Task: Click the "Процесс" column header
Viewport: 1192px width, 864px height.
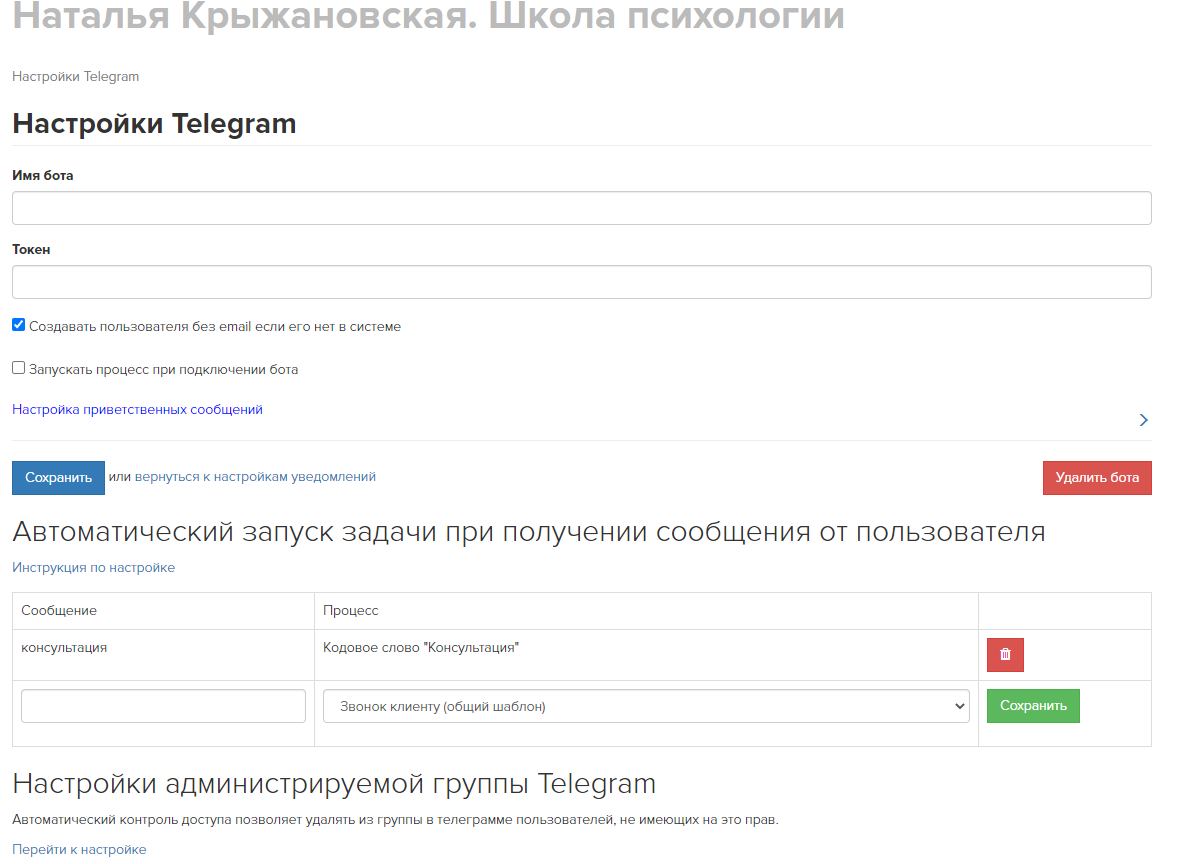Action: 646,611
